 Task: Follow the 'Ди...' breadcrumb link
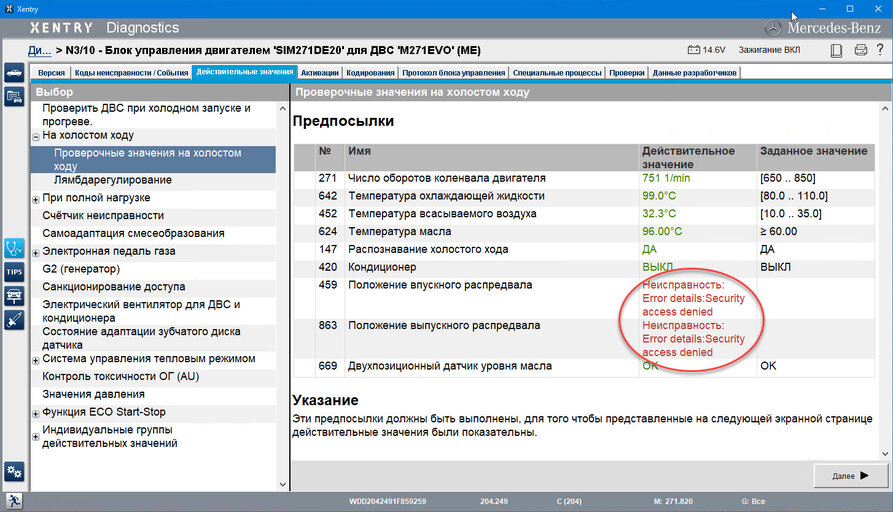(39, 50)
